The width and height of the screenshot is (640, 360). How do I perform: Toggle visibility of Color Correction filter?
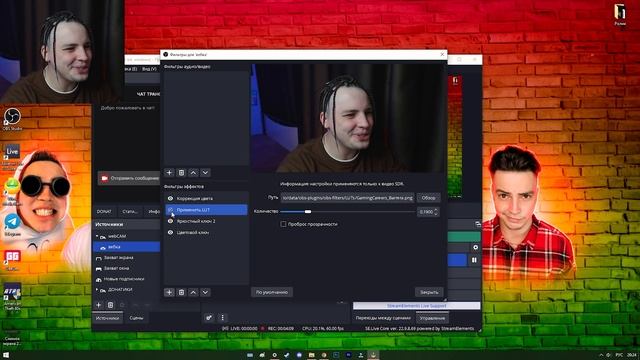tap(171, 198)
